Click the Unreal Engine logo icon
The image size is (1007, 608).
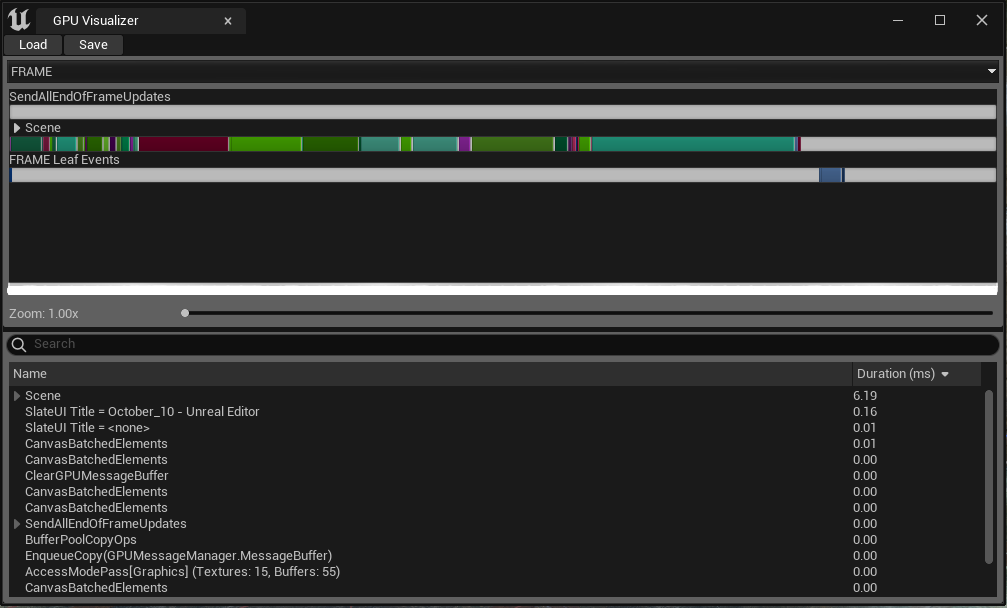[19, 20]
